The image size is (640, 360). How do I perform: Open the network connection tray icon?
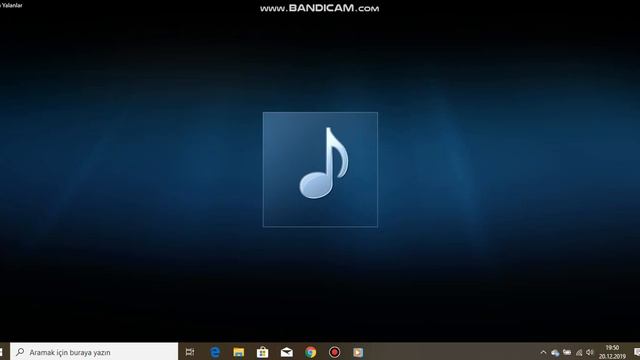[579, 352]
